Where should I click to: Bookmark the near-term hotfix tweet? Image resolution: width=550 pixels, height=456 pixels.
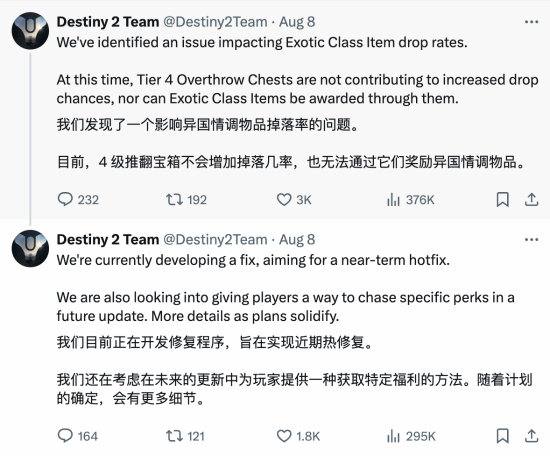tap(502, 436)
